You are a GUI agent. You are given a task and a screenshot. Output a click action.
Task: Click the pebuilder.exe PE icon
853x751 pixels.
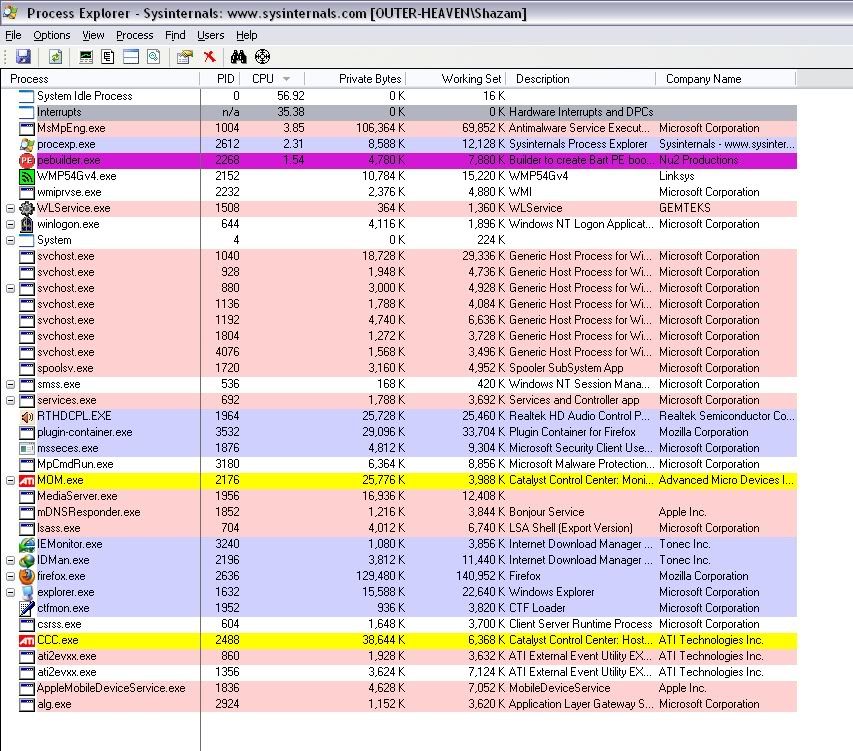coord(27,160)
